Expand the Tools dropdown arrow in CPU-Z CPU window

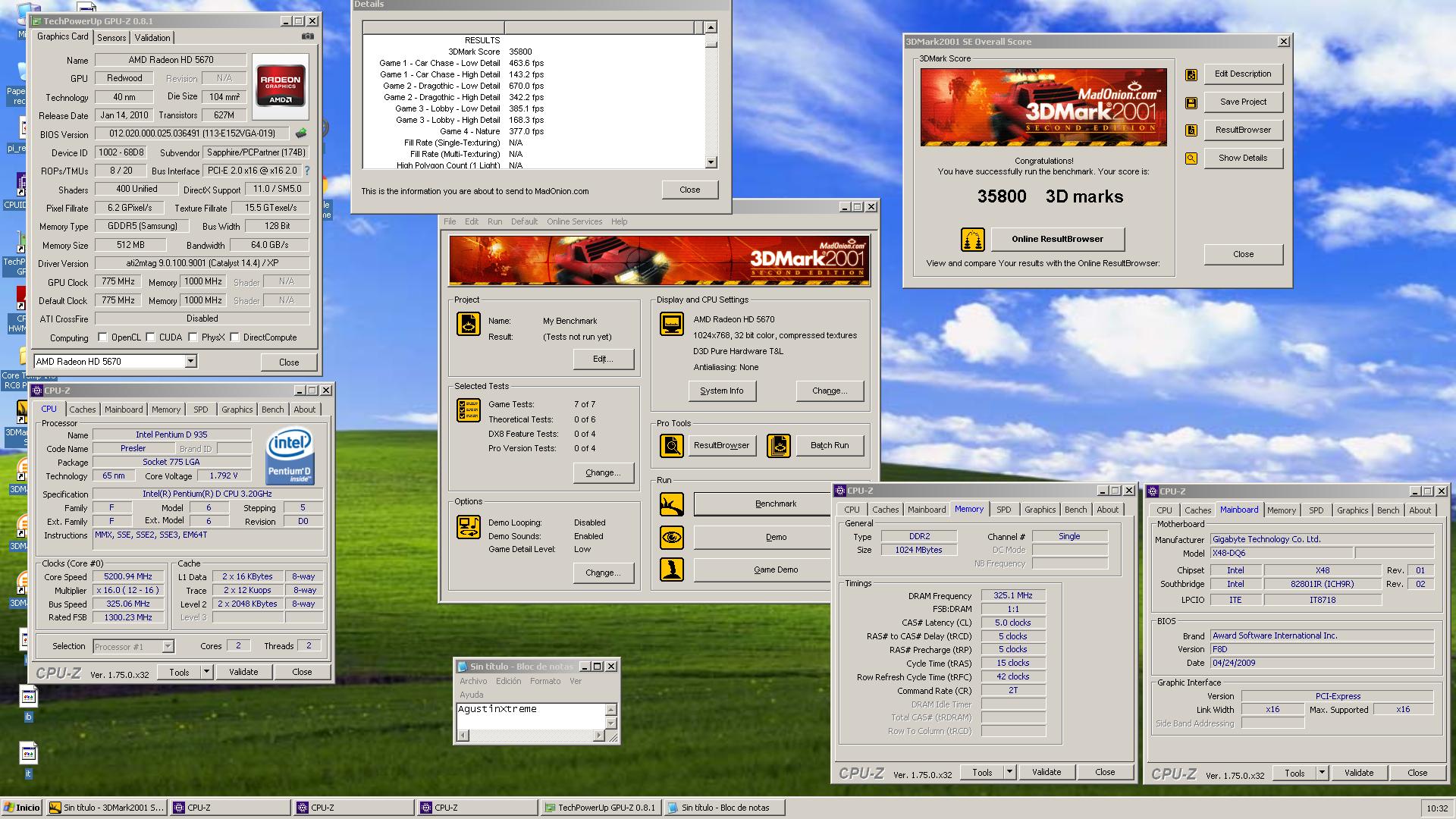206,672
